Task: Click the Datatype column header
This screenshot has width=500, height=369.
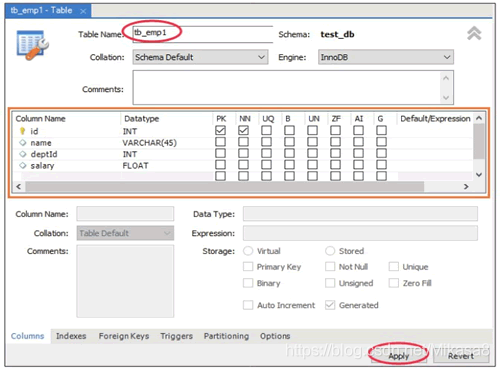Action: coord(166,119)
